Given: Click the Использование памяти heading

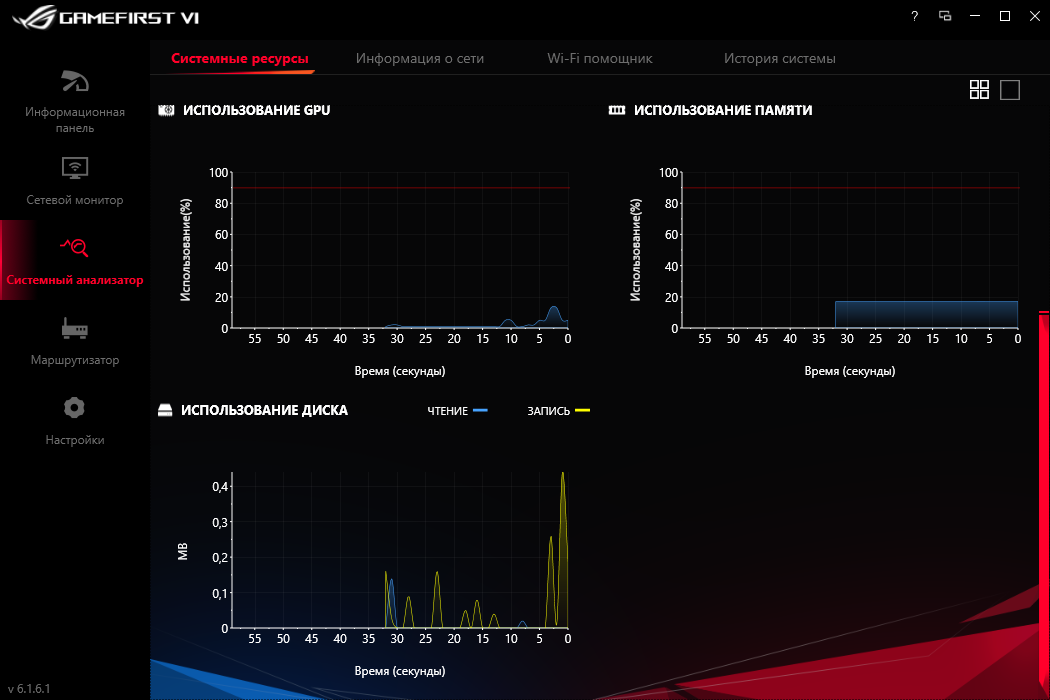Looking at the screenshot, I should tap(723, 110).
